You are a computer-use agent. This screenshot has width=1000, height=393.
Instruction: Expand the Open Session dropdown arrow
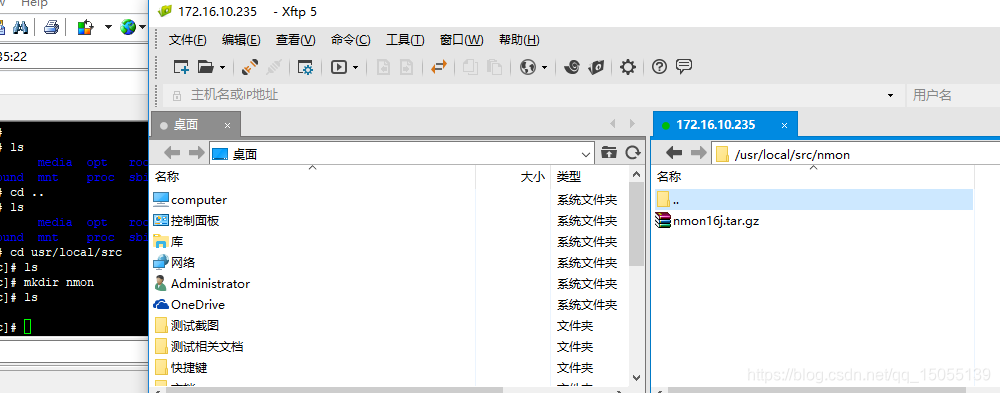click(222, 67)
